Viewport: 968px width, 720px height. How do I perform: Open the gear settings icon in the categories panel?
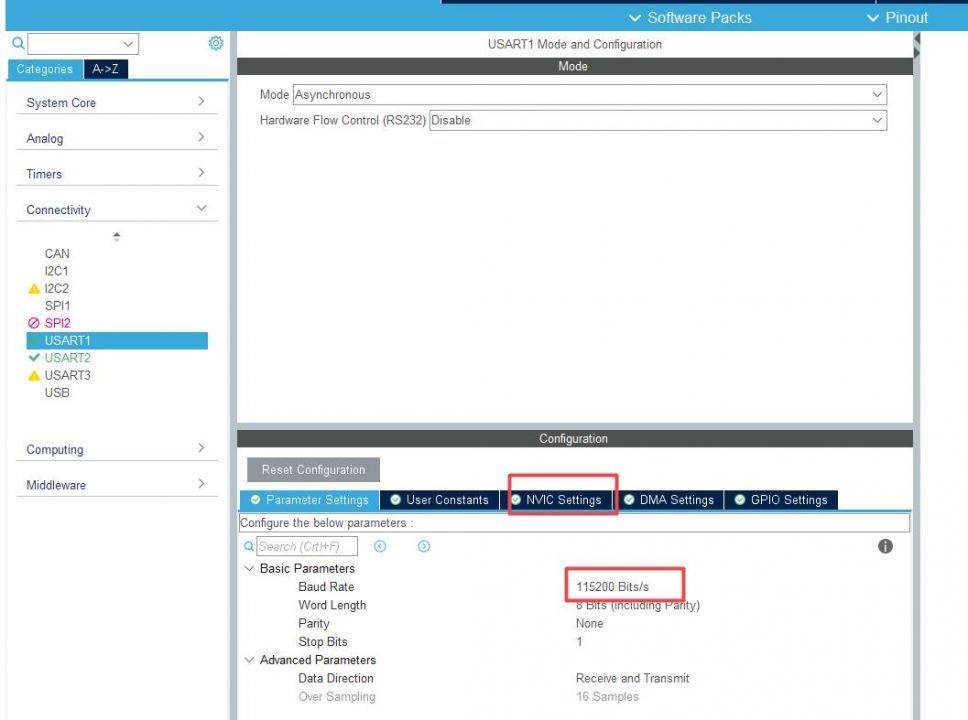tap(215, 43)
